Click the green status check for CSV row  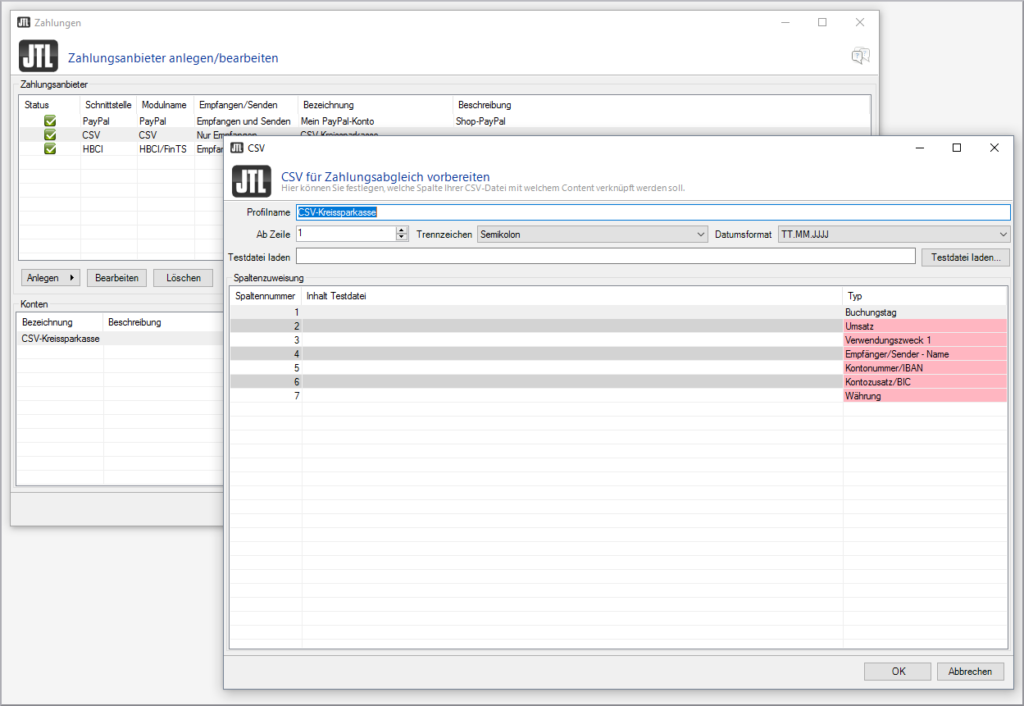point(50,135)
